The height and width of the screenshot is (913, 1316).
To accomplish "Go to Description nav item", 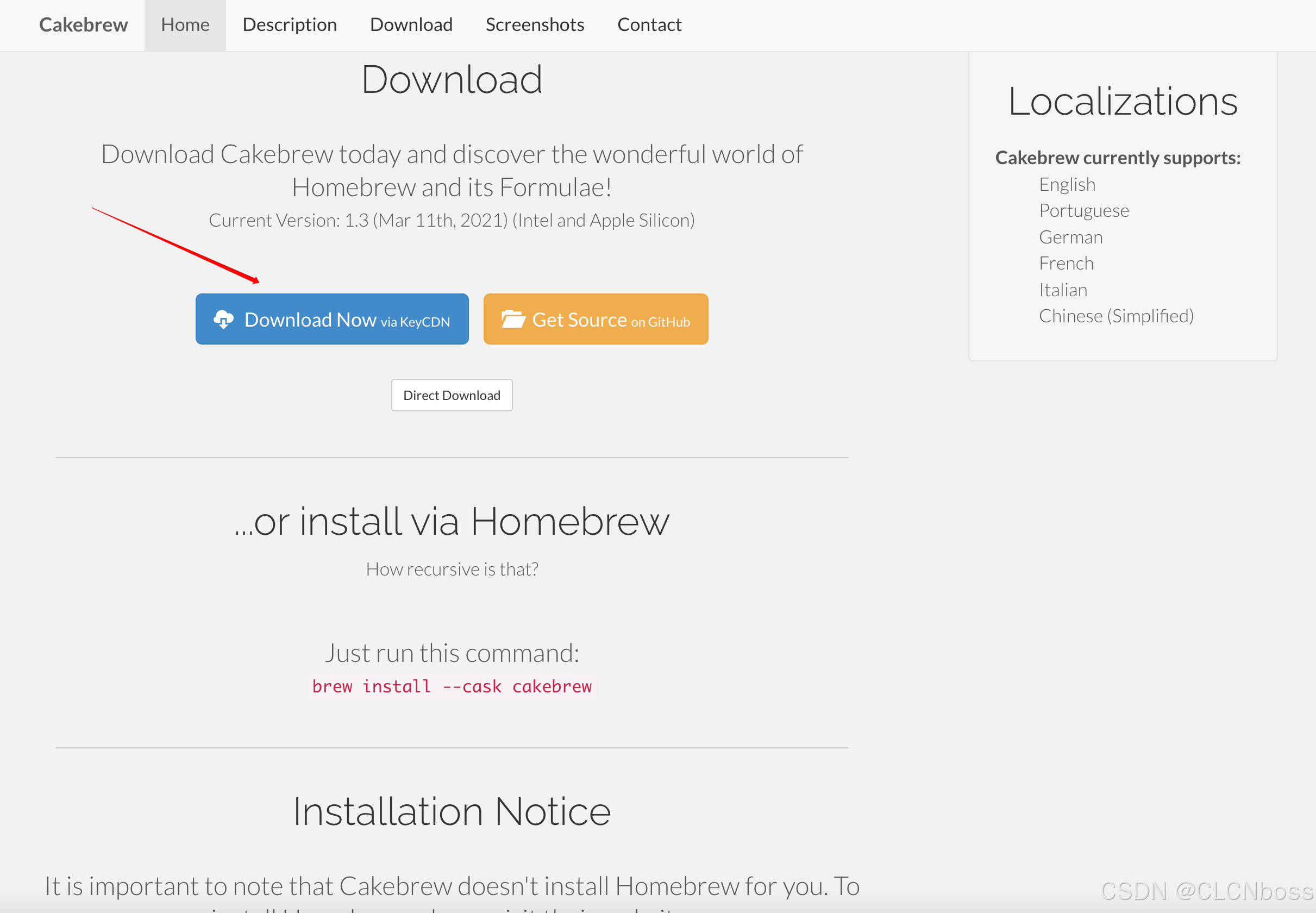I will 290,25.
